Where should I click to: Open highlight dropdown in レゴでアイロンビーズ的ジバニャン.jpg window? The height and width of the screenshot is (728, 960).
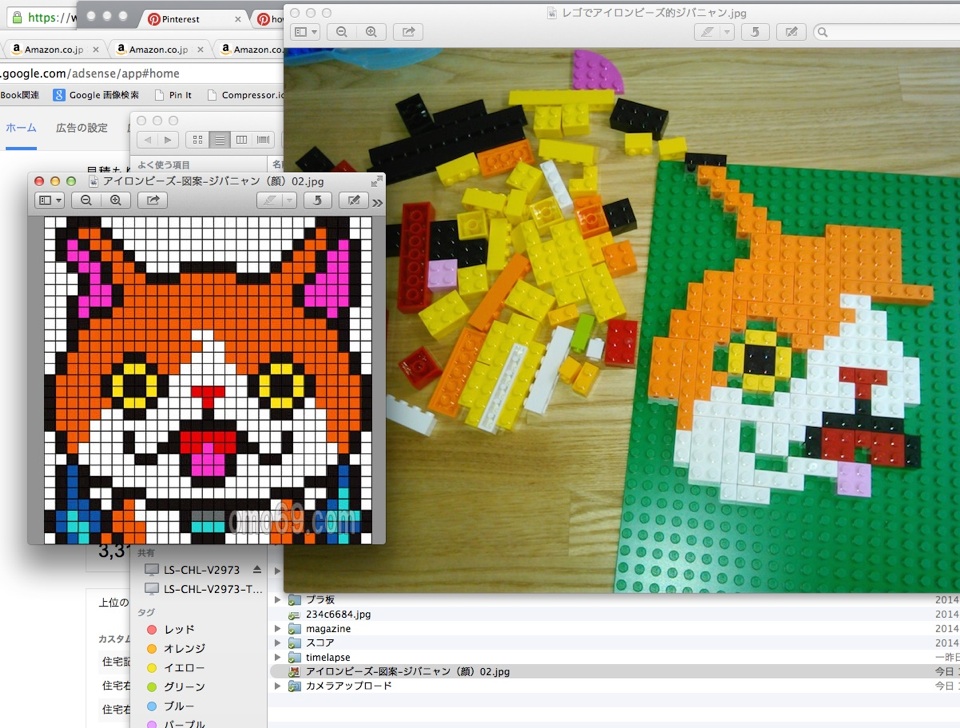pyautogui.click(x=727, y=32)
